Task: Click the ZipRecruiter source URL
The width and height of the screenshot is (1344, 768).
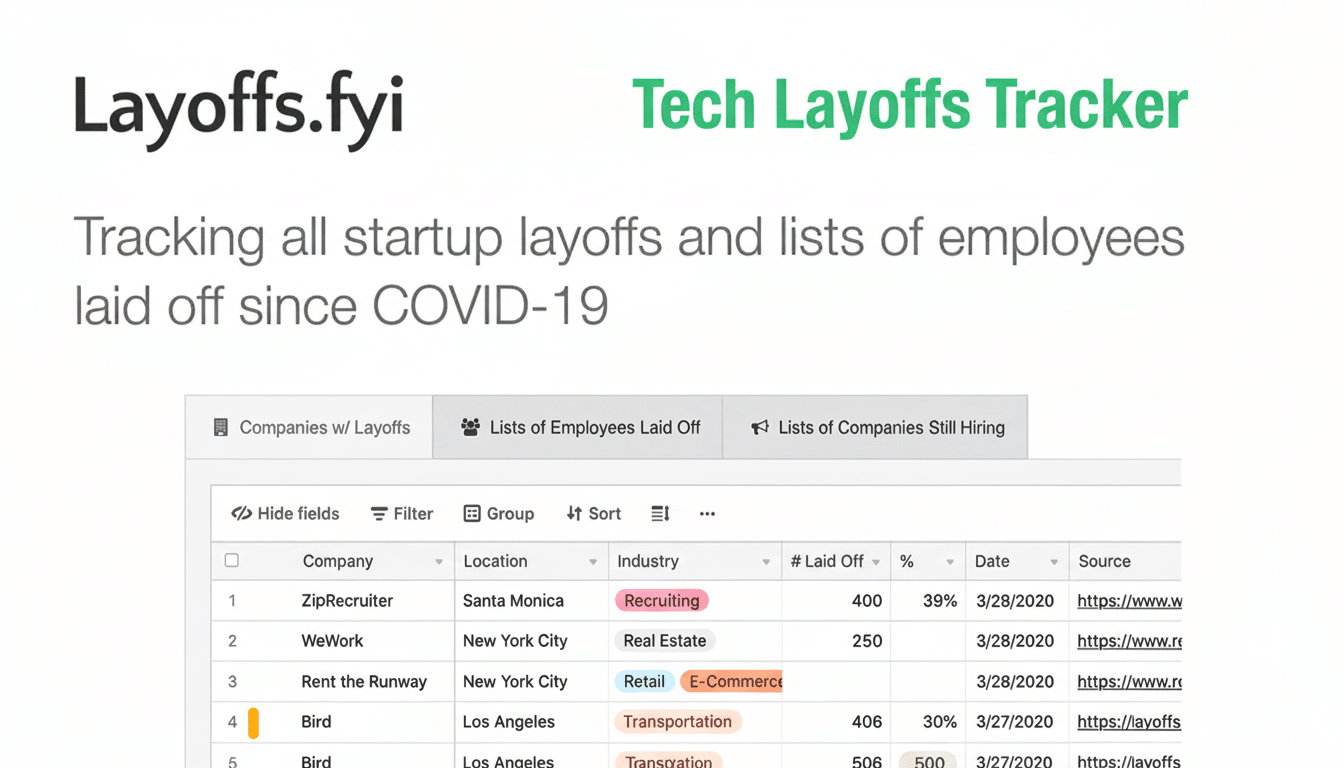Action: coord(1128,600)
